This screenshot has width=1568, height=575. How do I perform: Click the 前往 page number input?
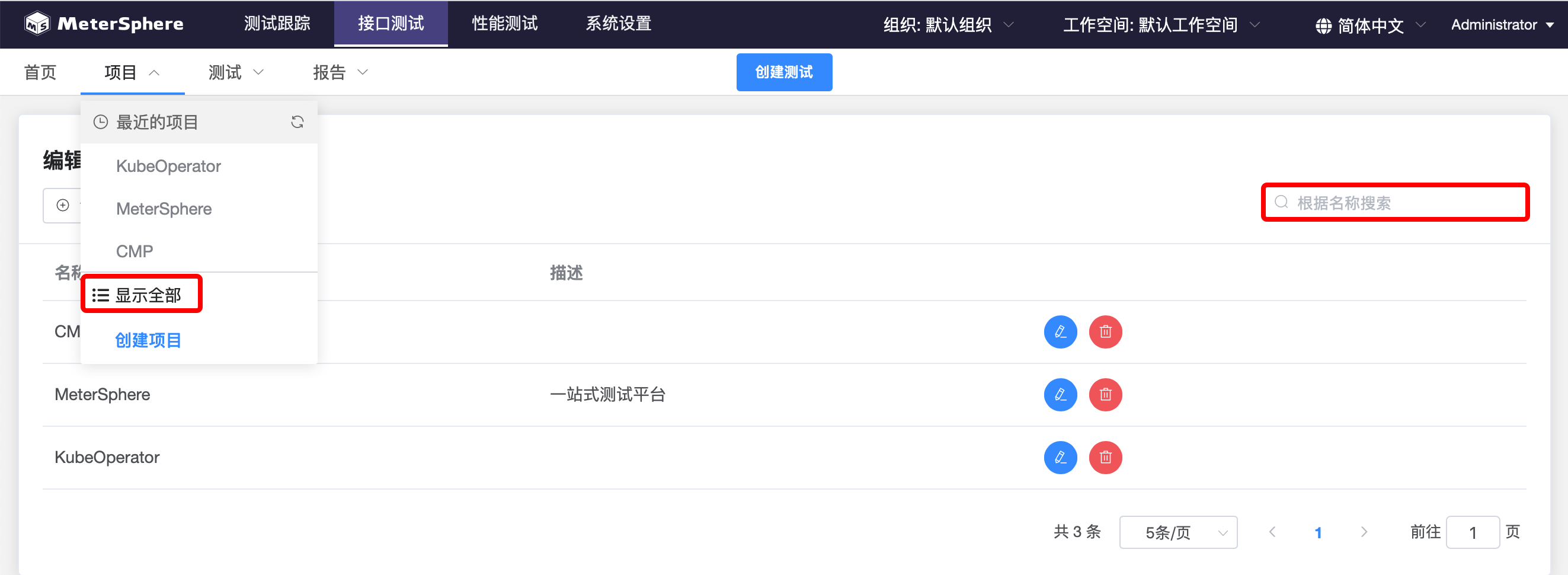tap(1473, 532)
